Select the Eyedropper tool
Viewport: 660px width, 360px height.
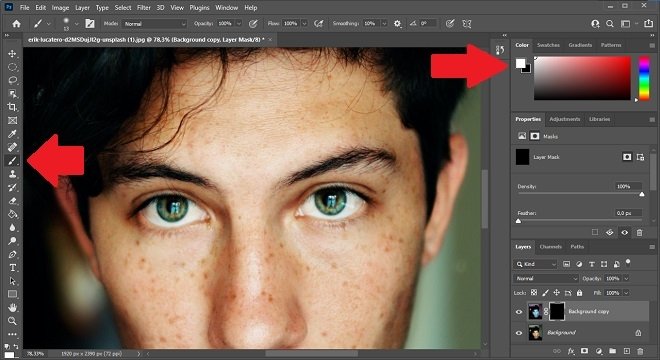pyautogui.click(x=12, y=134)
